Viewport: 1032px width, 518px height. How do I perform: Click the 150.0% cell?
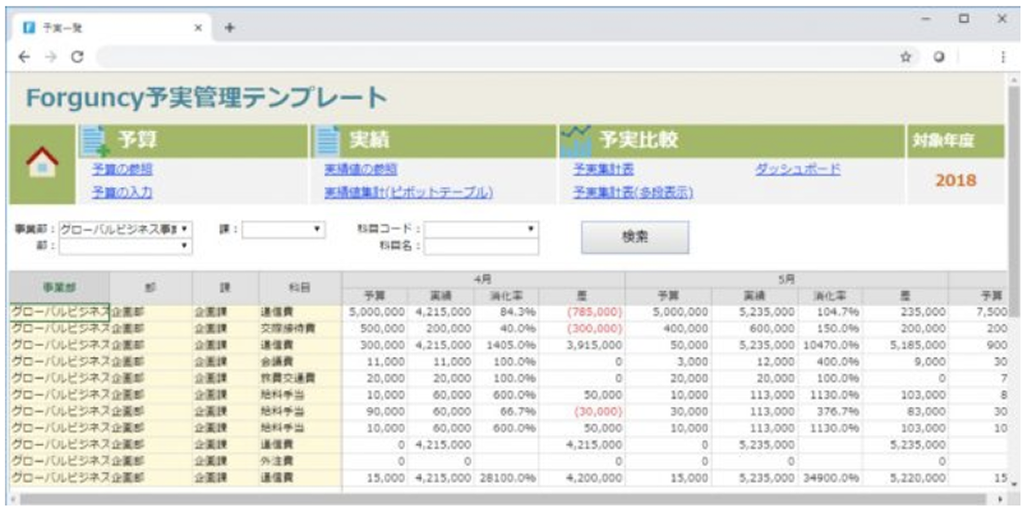[x=830, y=328]
